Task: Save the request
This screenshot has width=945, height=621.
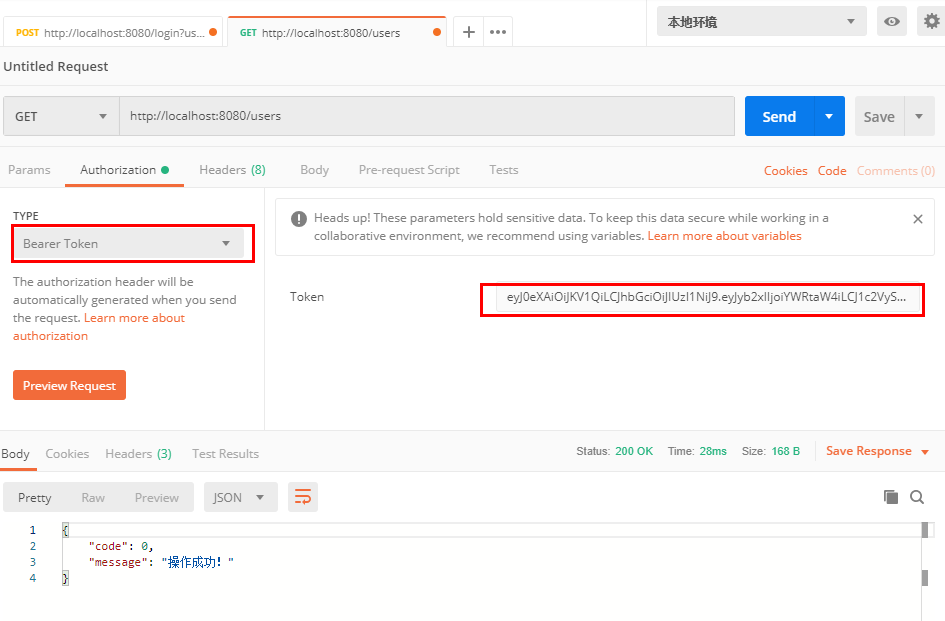Action: [x=879, y=116]
